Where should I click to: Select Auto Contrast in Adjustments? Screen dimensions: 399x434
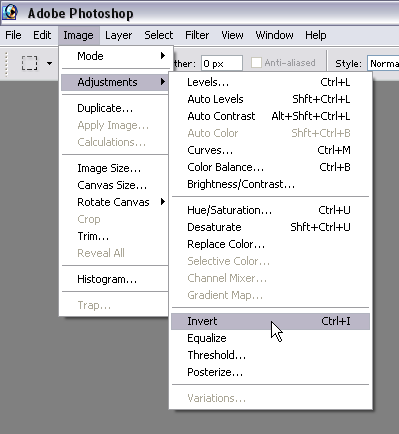pyautogui.click(x=270, y=116)
